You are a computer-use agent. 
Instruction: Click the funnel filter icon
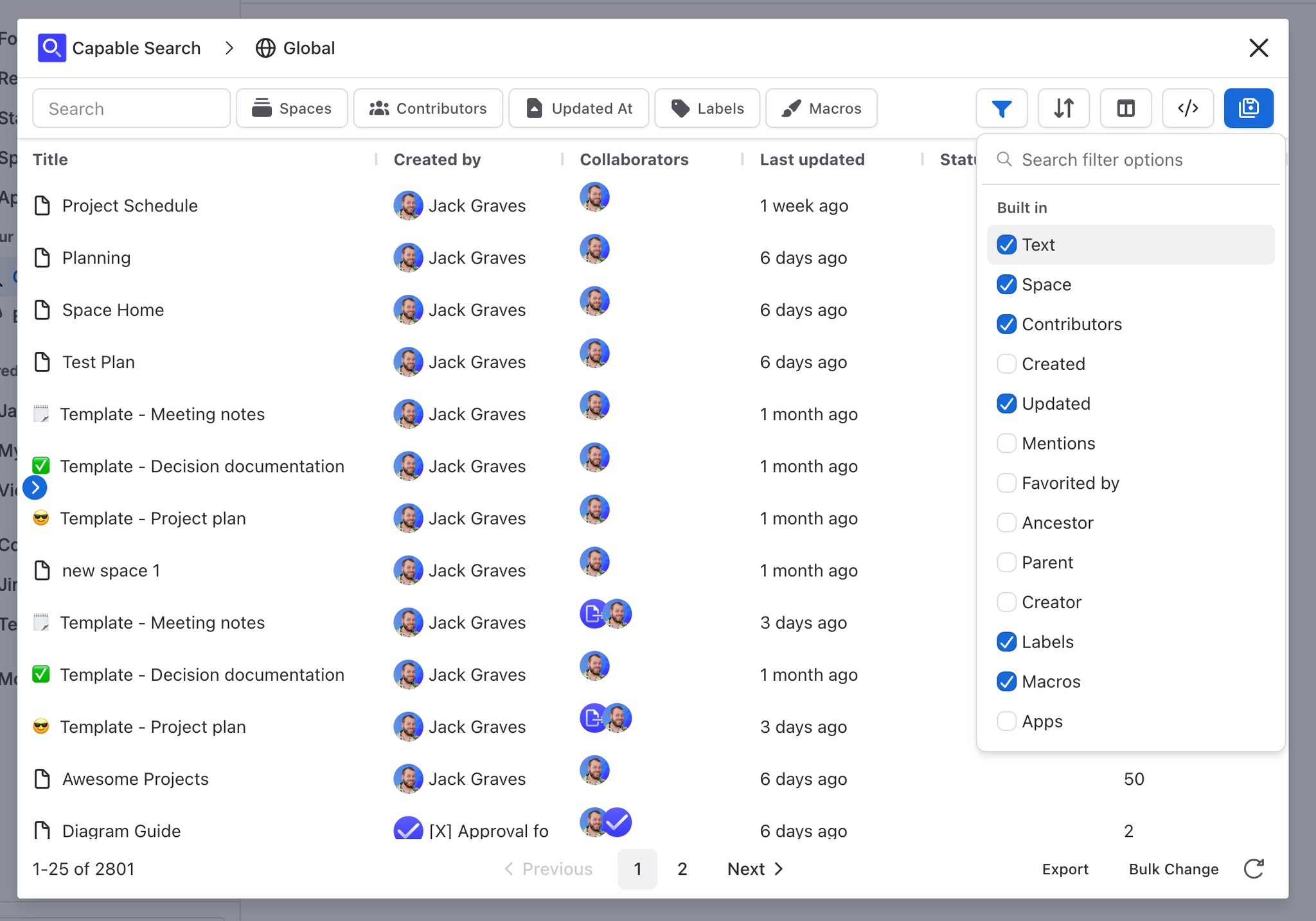1001,109
